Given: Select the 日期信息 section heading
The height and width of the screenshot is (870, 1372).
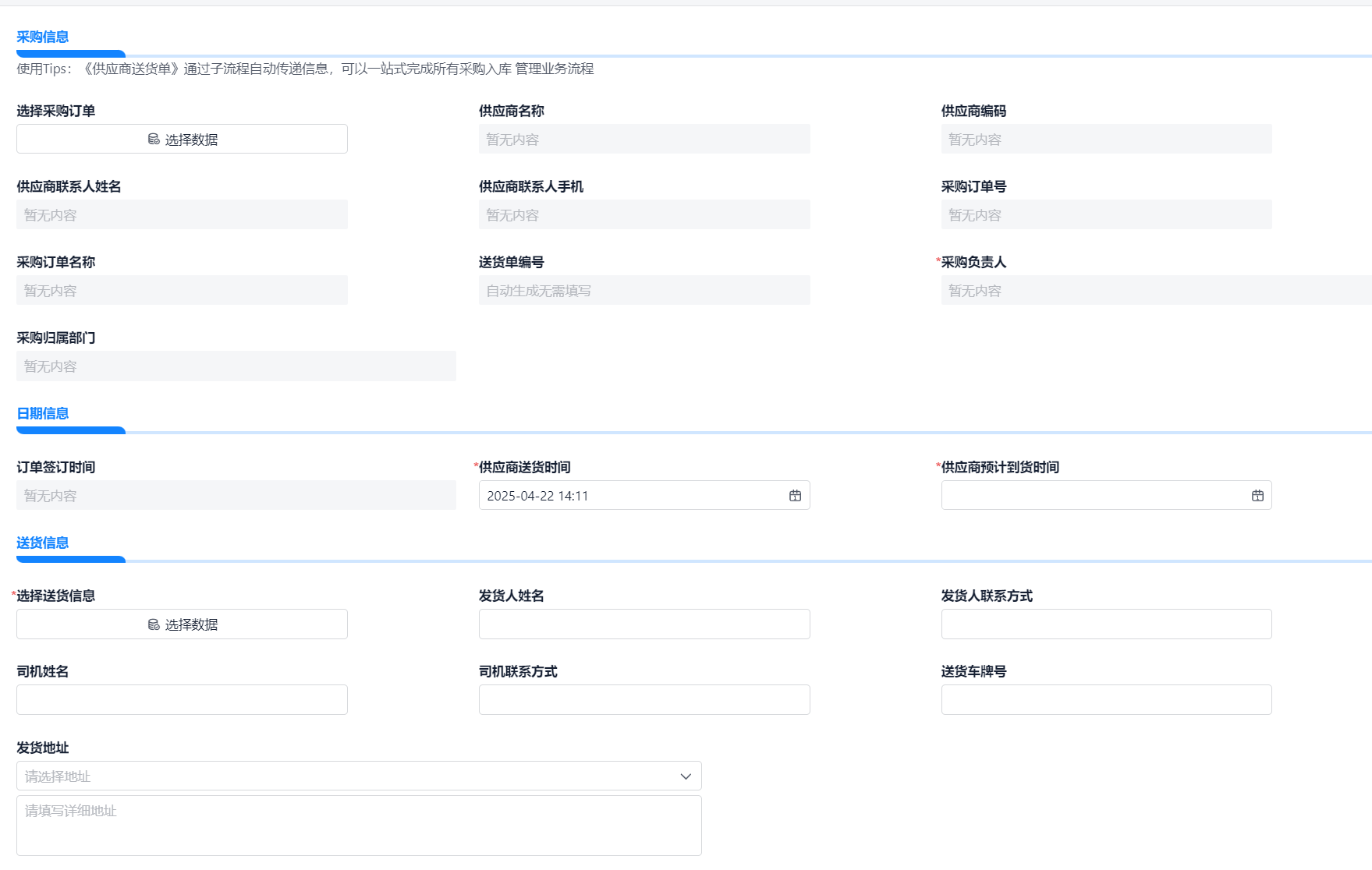Looking at the screenshot, I should point(43,413).
